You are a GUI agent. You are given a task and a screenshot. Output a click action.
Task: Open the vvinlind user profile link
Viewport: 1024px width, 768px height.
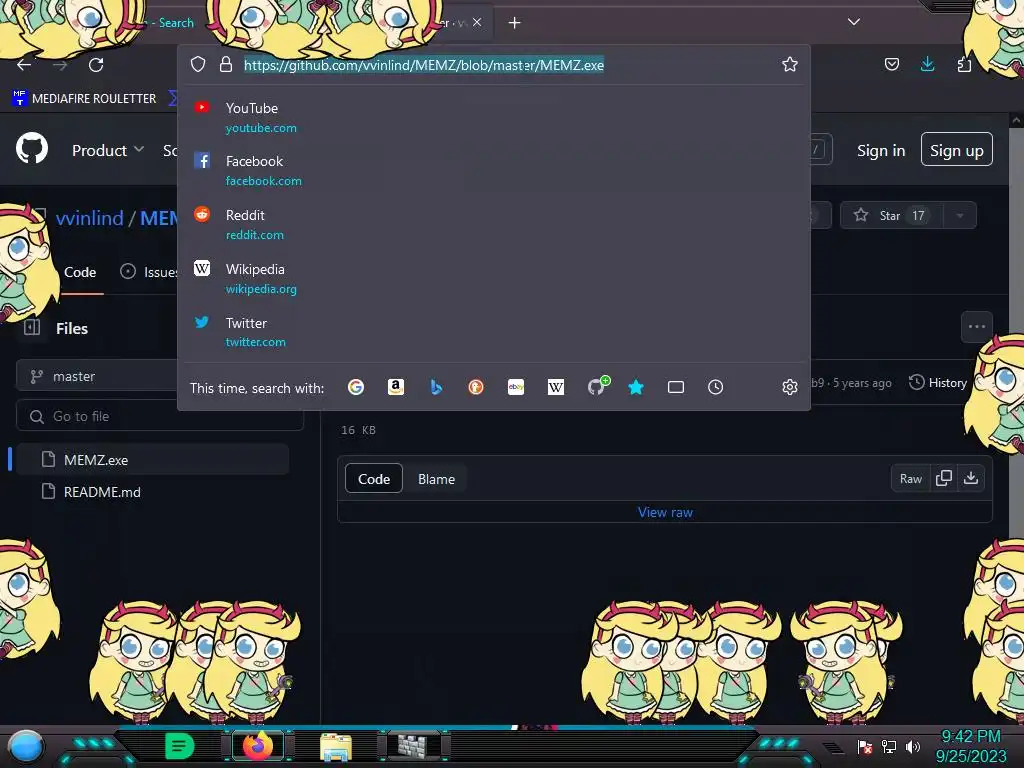89,217
